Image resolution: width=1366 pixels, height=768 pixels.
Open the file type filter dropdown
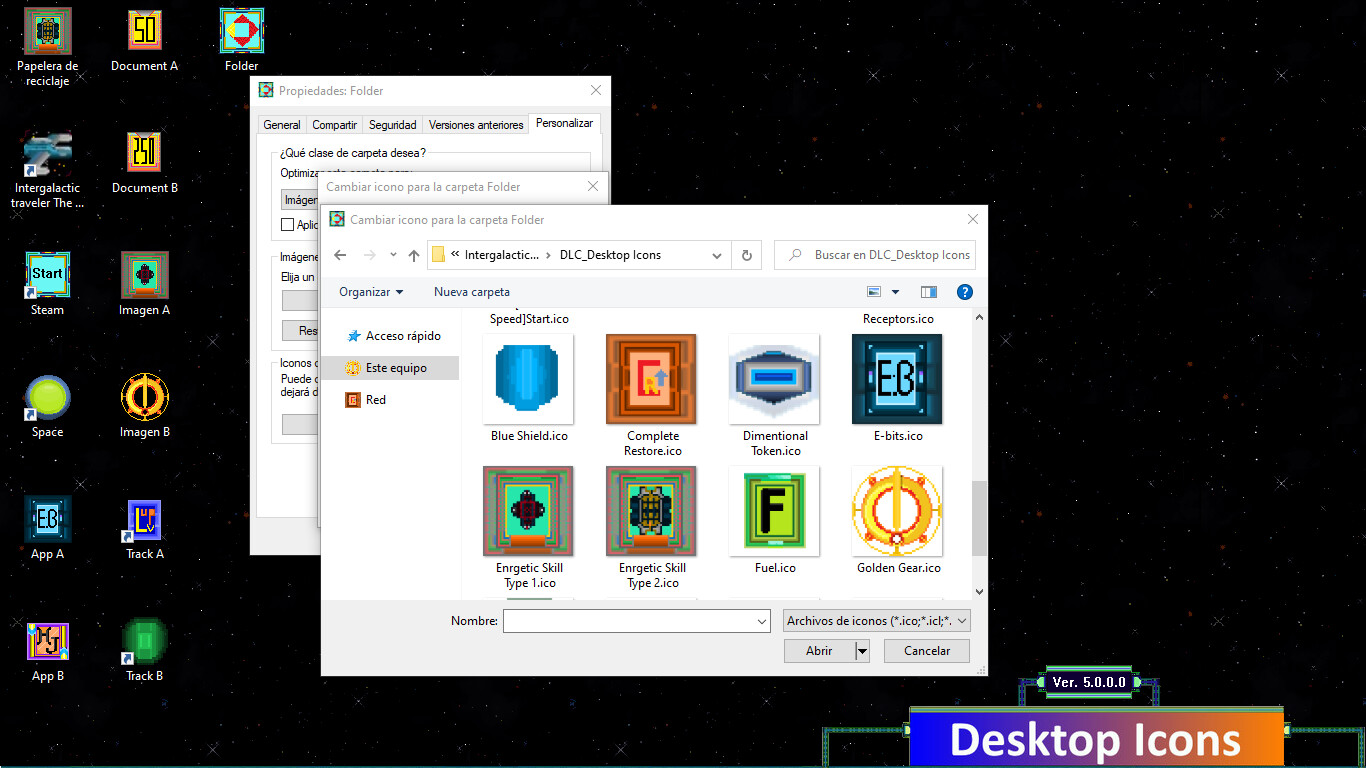click(x=875, y=620)
